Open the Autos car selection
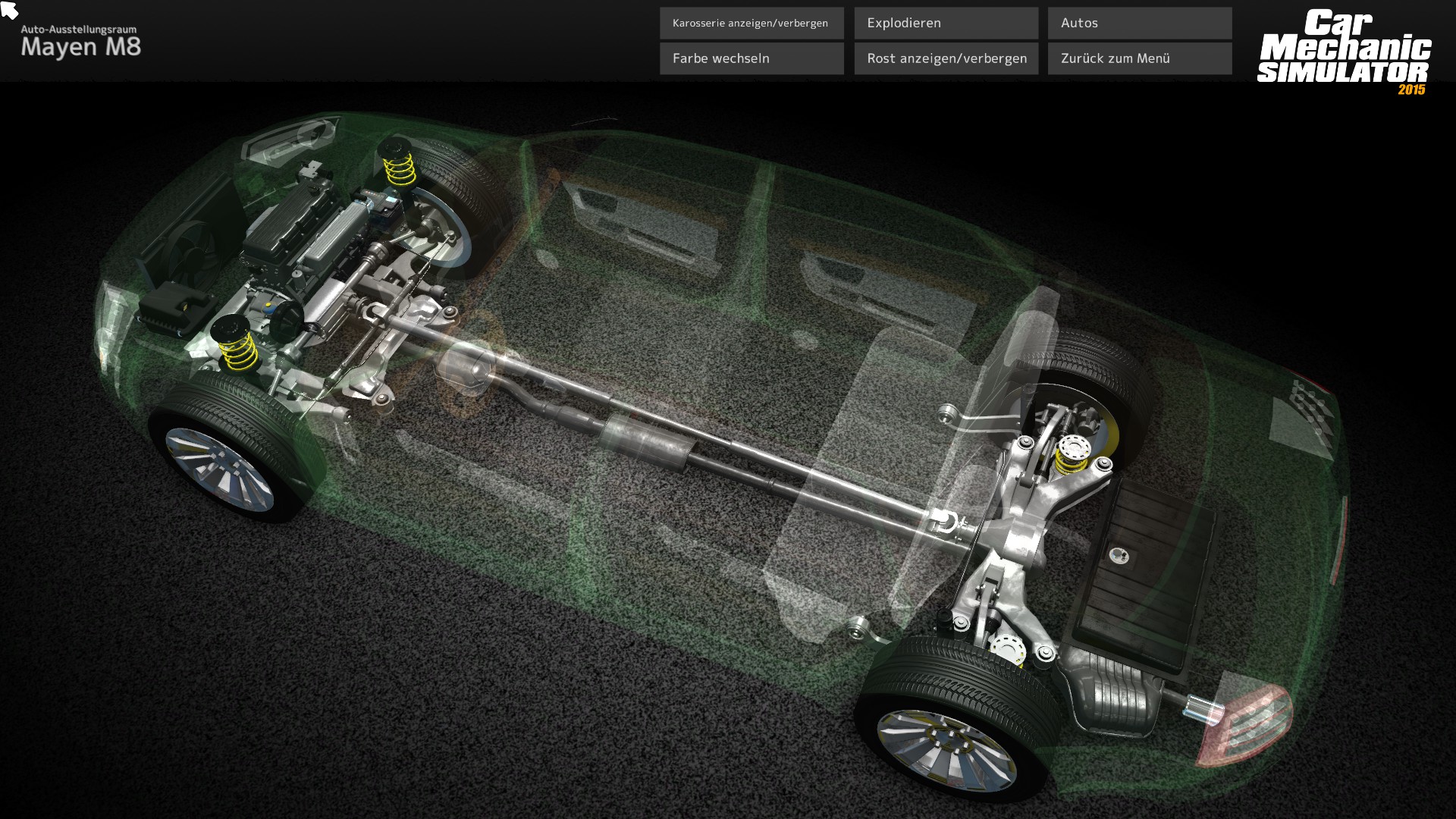 [1139, 24]
